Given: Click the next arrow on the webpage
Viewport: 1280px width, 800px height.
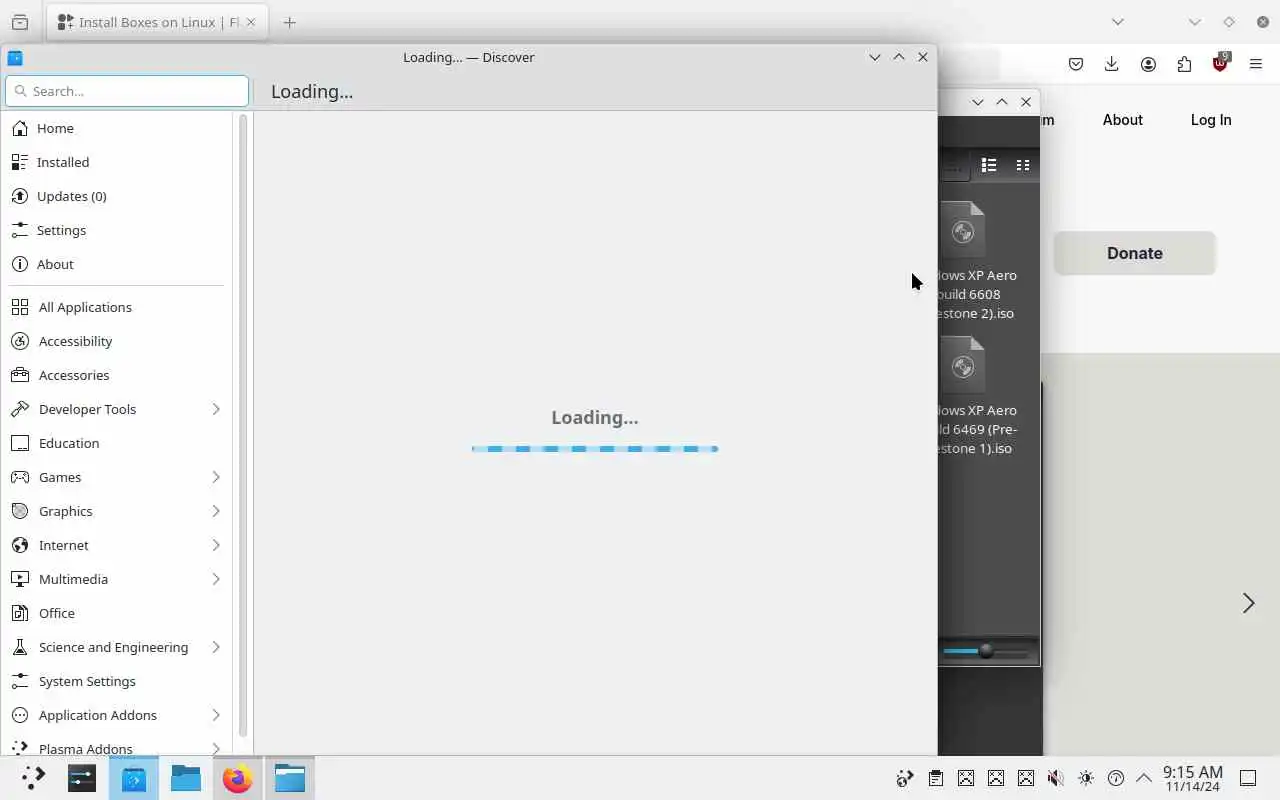Looking at the screenshot, I should click(1248, 603).
